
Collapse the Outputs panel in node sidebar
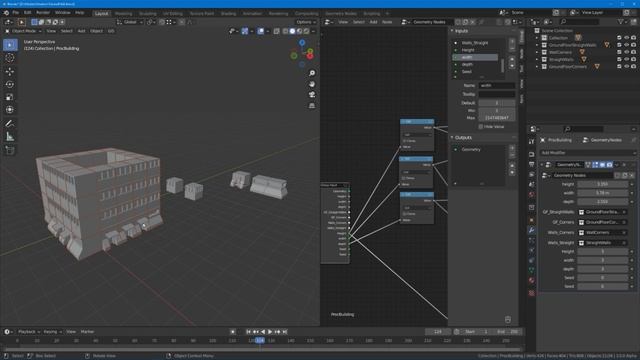click(x=452, y=138)
